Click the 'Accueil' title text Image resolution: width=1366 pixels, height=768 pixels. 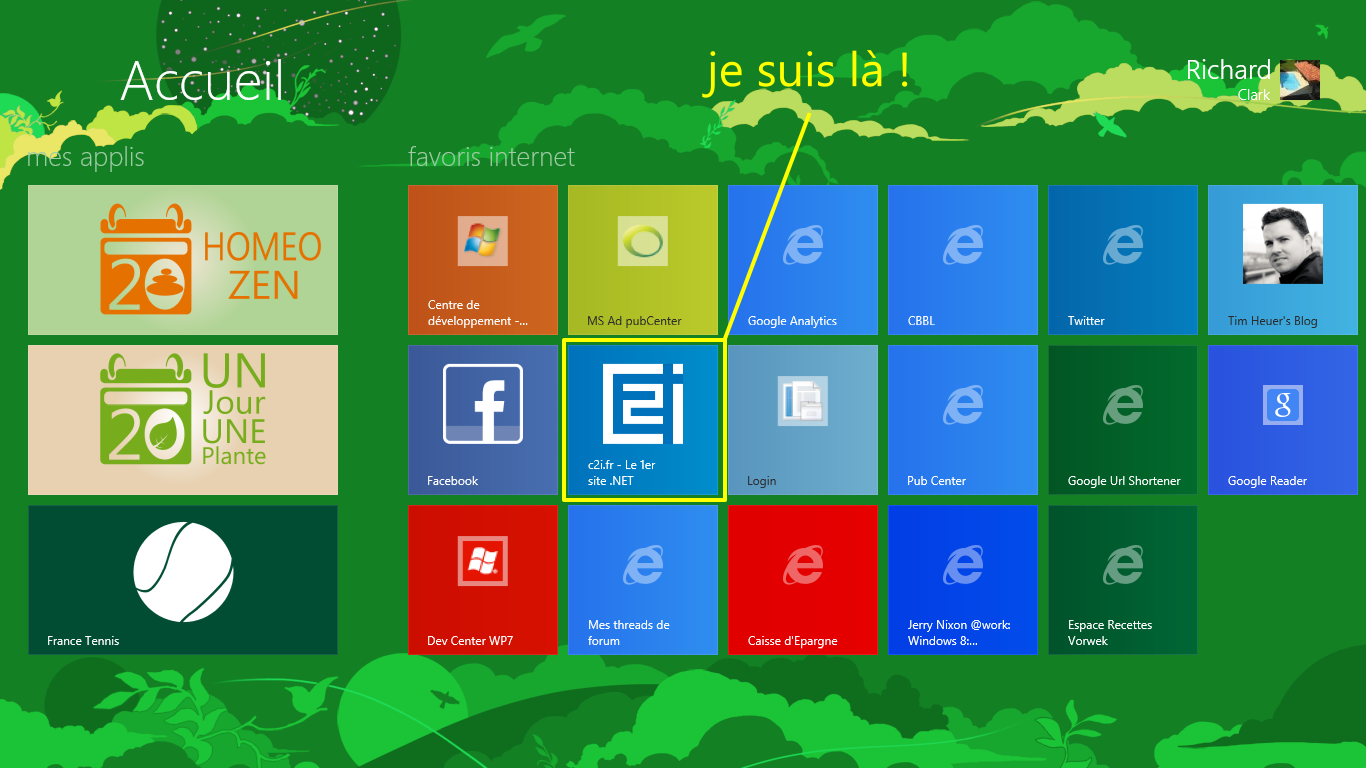click(203, 81)
